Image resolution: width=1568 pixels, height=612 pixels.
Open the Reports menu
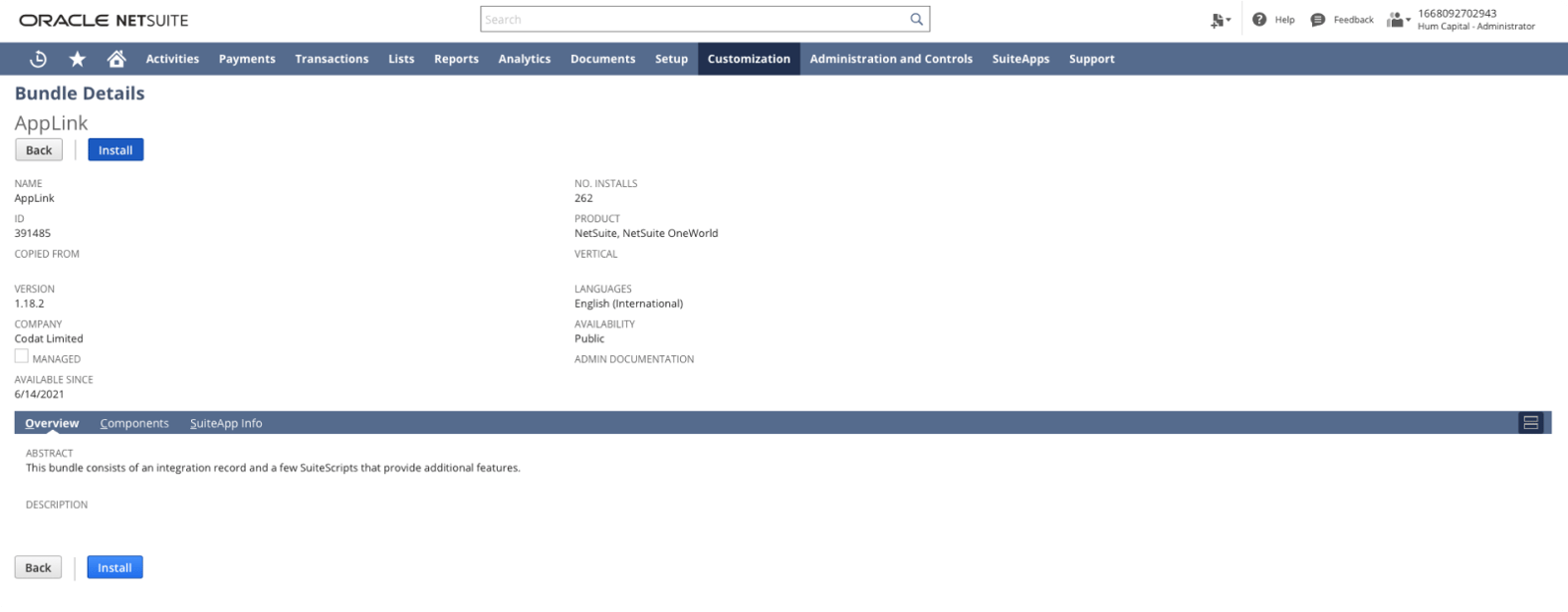(456, 59)
